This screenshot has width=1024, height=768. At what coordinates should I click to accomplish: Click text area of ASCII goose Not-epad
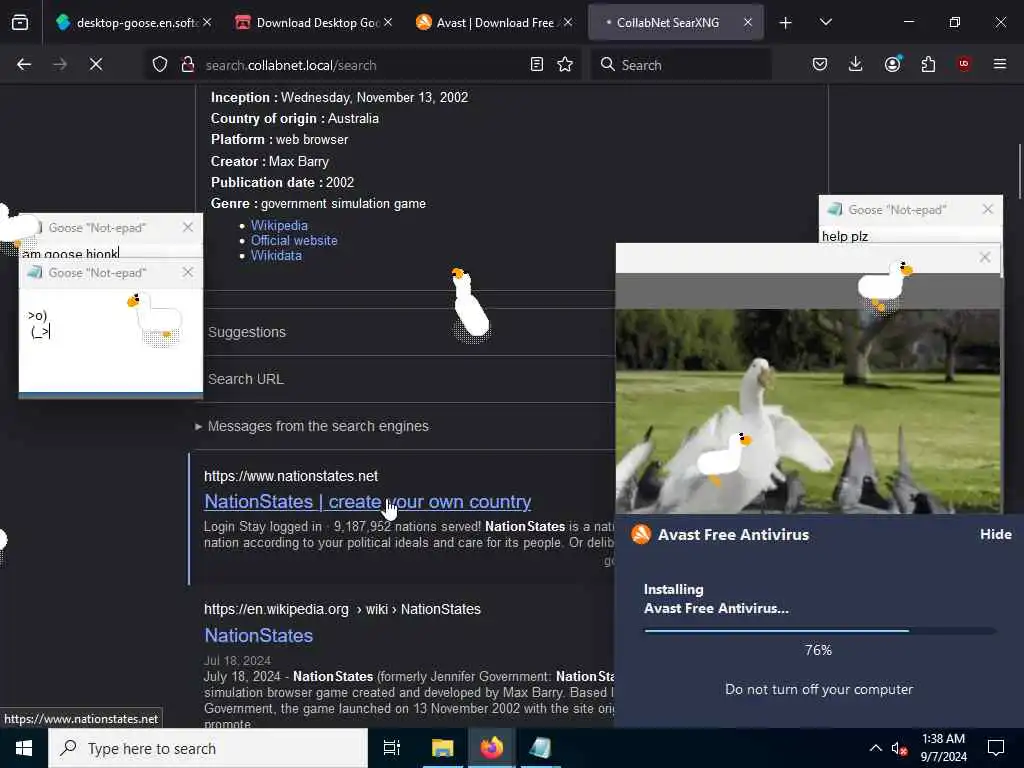pyautogui.click(x=110, y=340)
